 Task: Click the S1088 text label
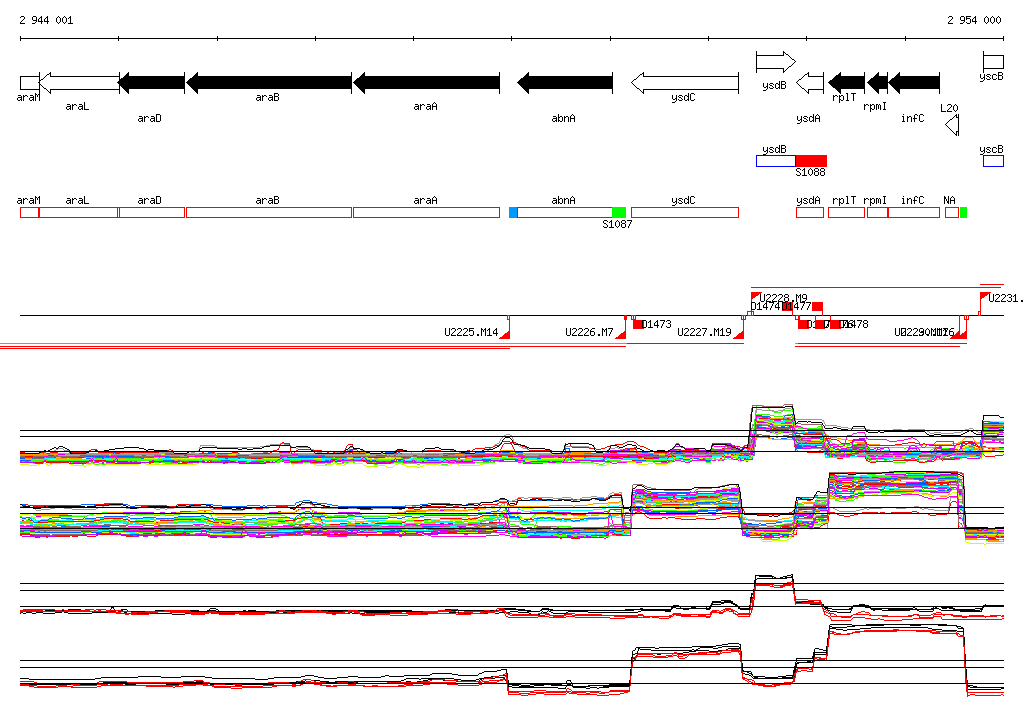tap(810, 172)
